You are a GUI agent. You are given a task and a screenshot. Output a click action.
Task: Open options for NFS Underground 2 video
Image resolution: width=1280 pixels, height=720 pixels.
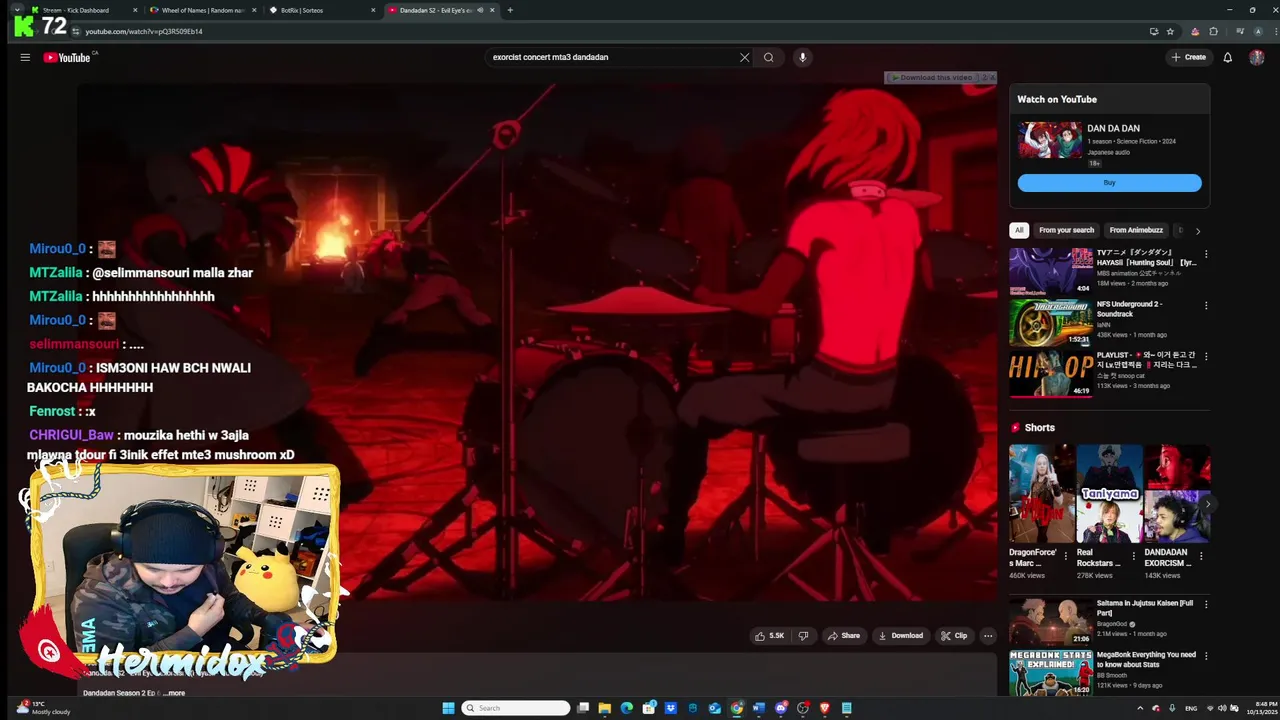(x=1205, y=306)
